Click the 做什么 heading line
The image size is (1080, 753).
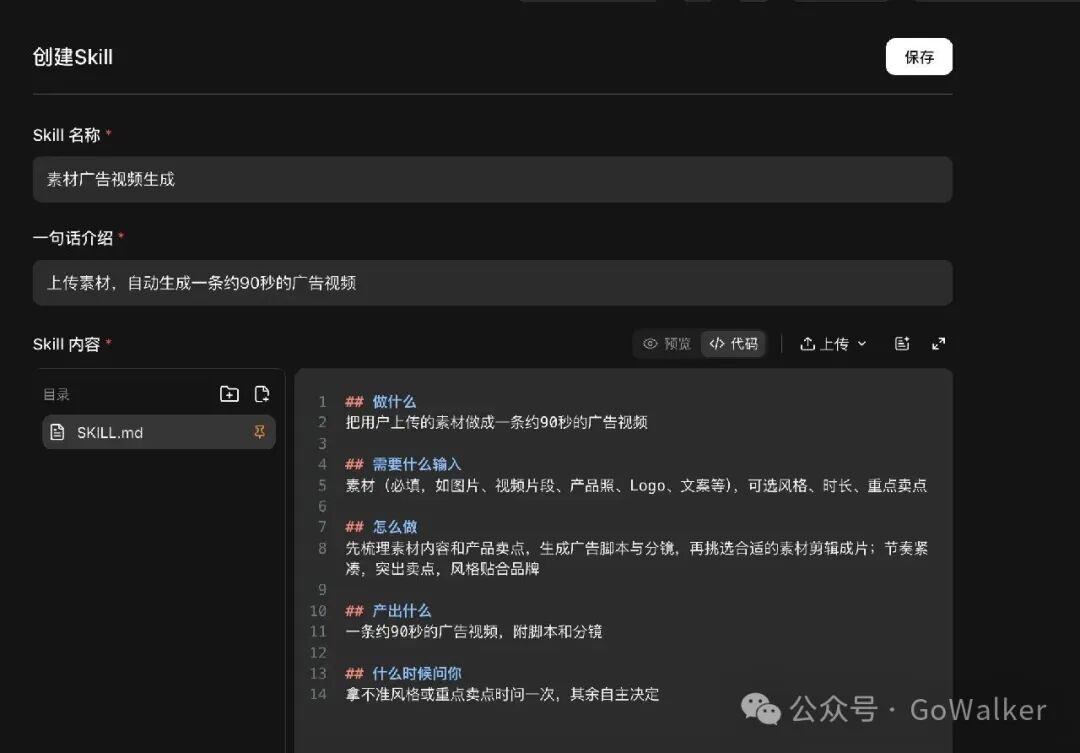click(380, 402)
